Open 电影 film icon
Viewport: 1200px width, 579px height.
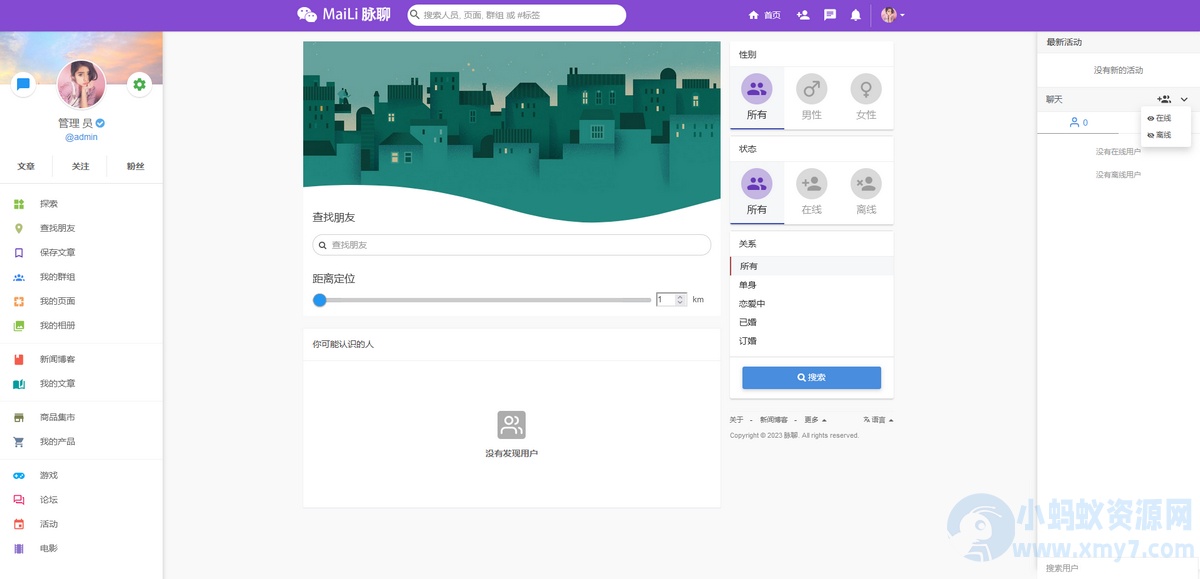point(19,548)
